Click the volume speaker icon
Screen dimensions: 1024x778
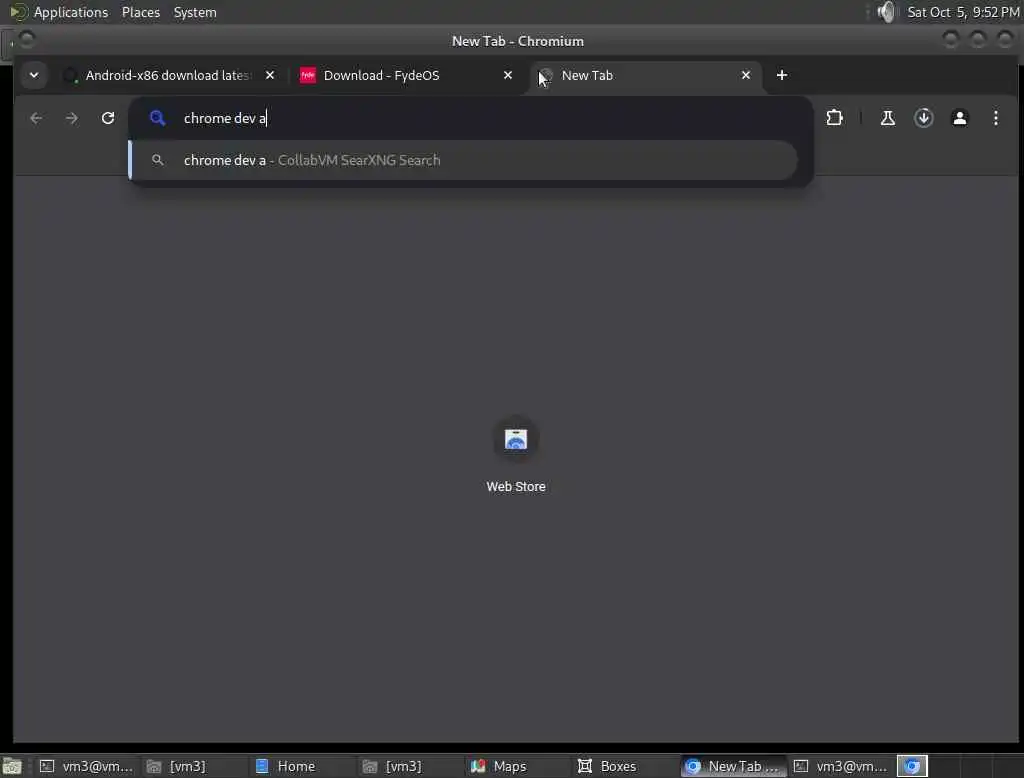(x=886, y=12)
